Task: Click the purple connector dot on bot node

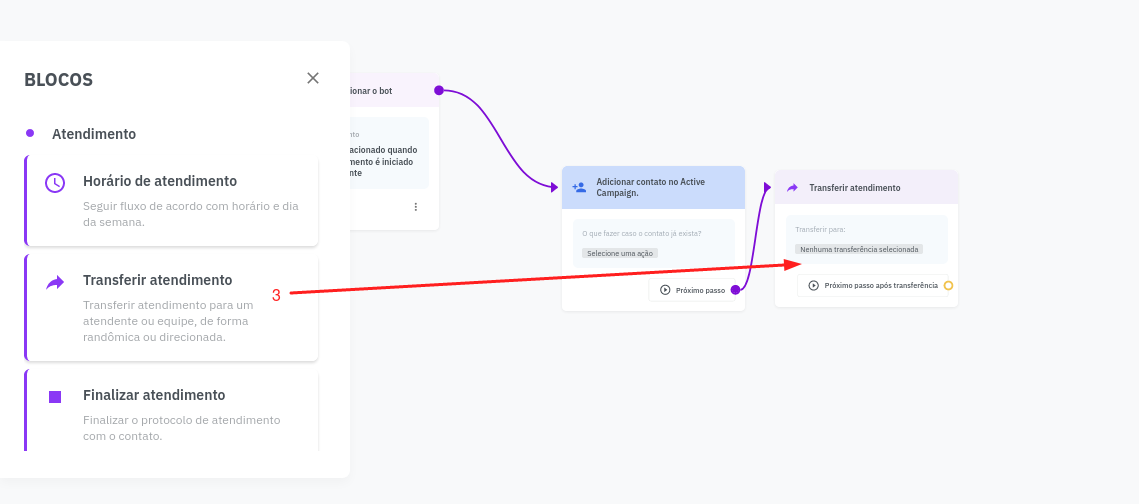Action: coord(439,90)
